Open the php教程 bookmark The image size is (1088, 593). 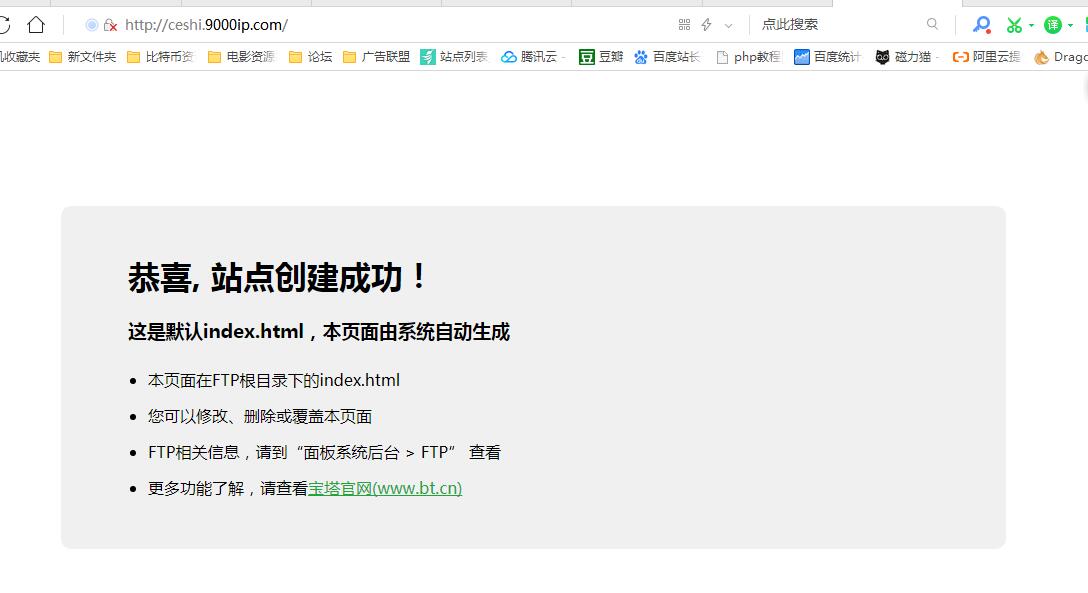[749, 57]
